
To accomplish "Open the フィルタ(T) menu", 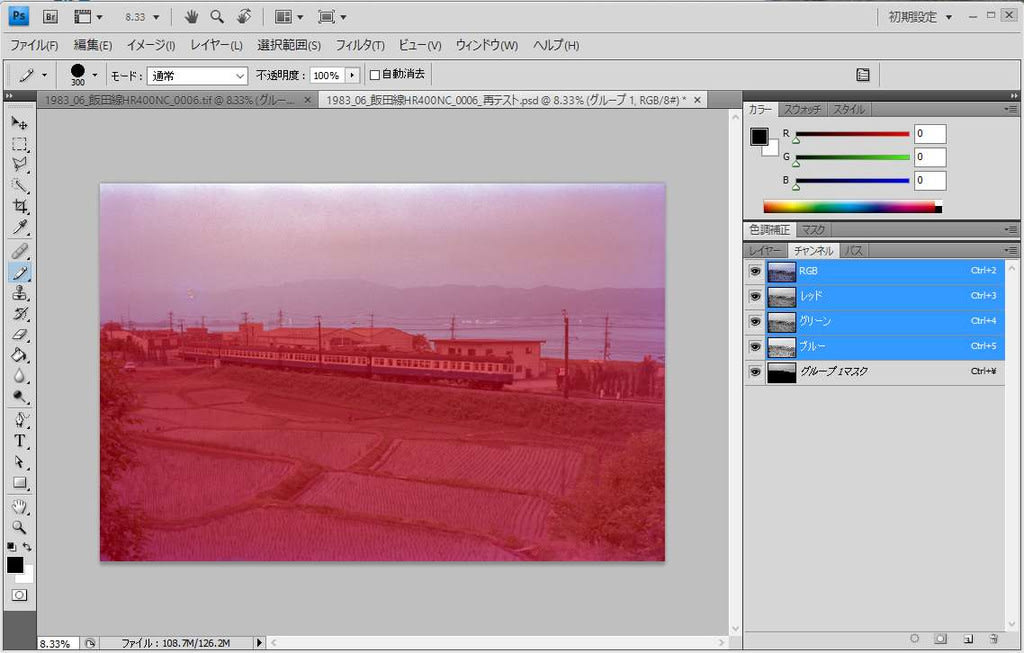I will click(x=360, y=45).
